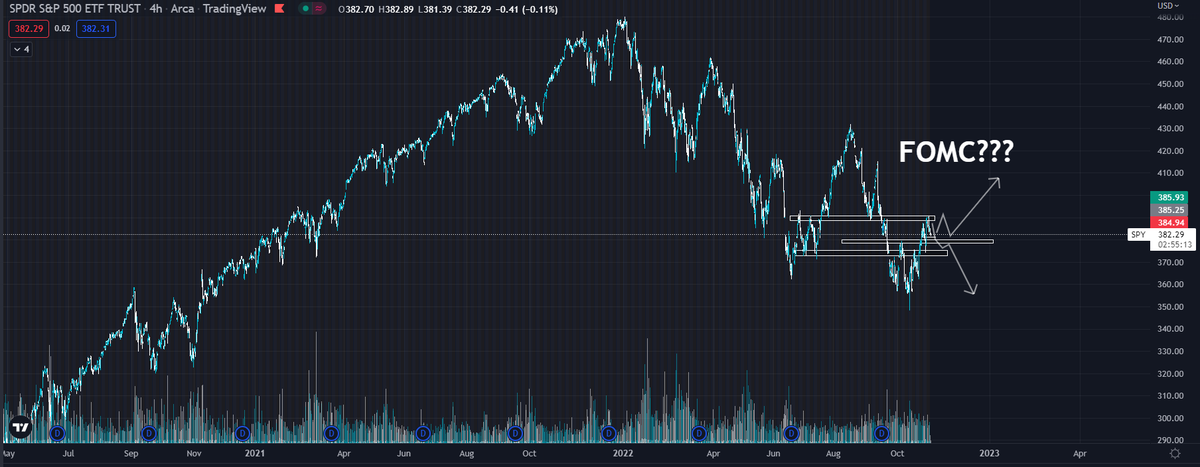The height and width of the screenshot is (467, 1200).
Task: Open the dividend marker near Jun 2022
Action: tap(792, 433)
